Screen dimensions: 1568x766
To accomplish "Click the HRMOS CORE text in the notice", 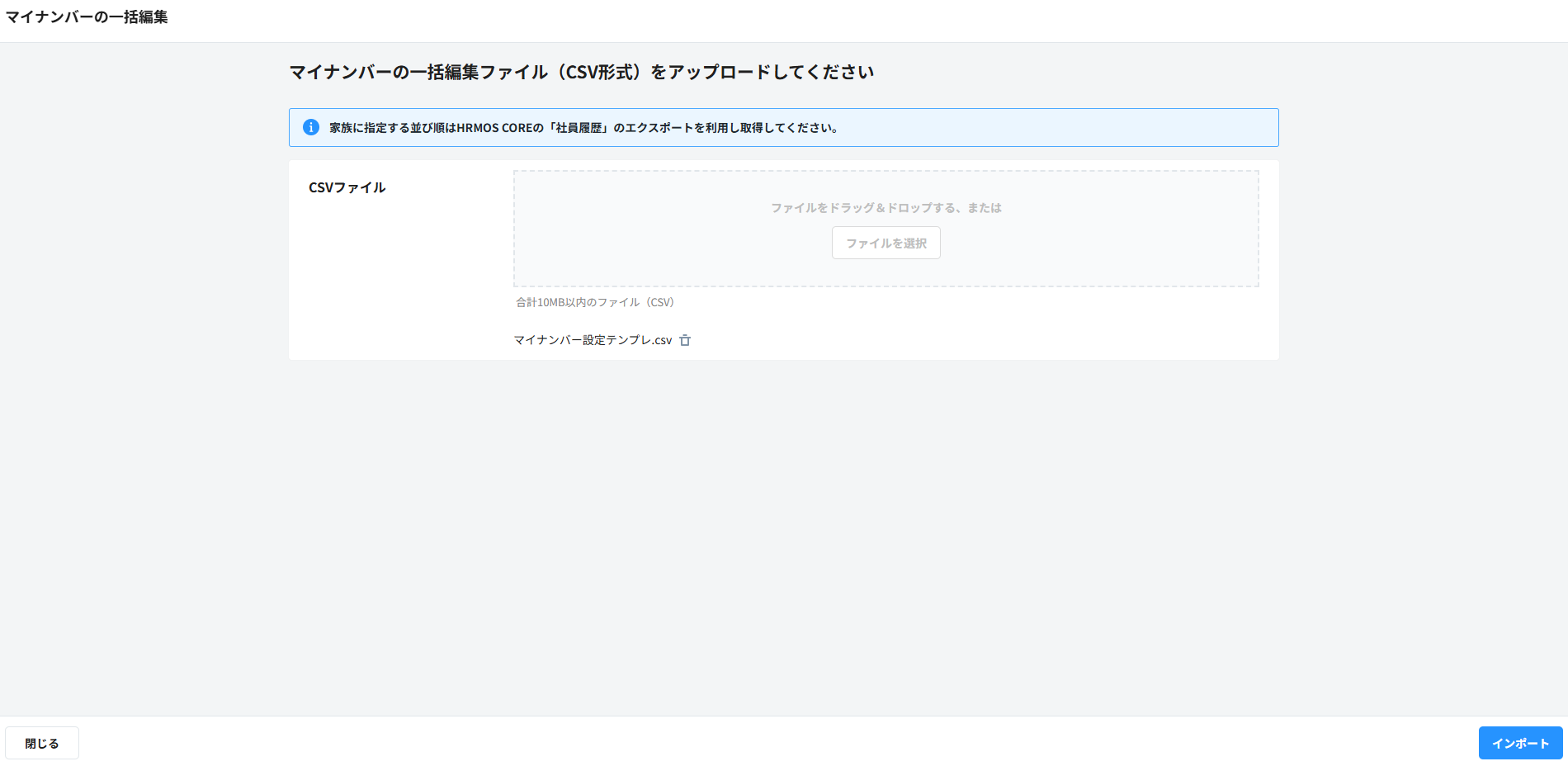I will [x=495, y=128].
